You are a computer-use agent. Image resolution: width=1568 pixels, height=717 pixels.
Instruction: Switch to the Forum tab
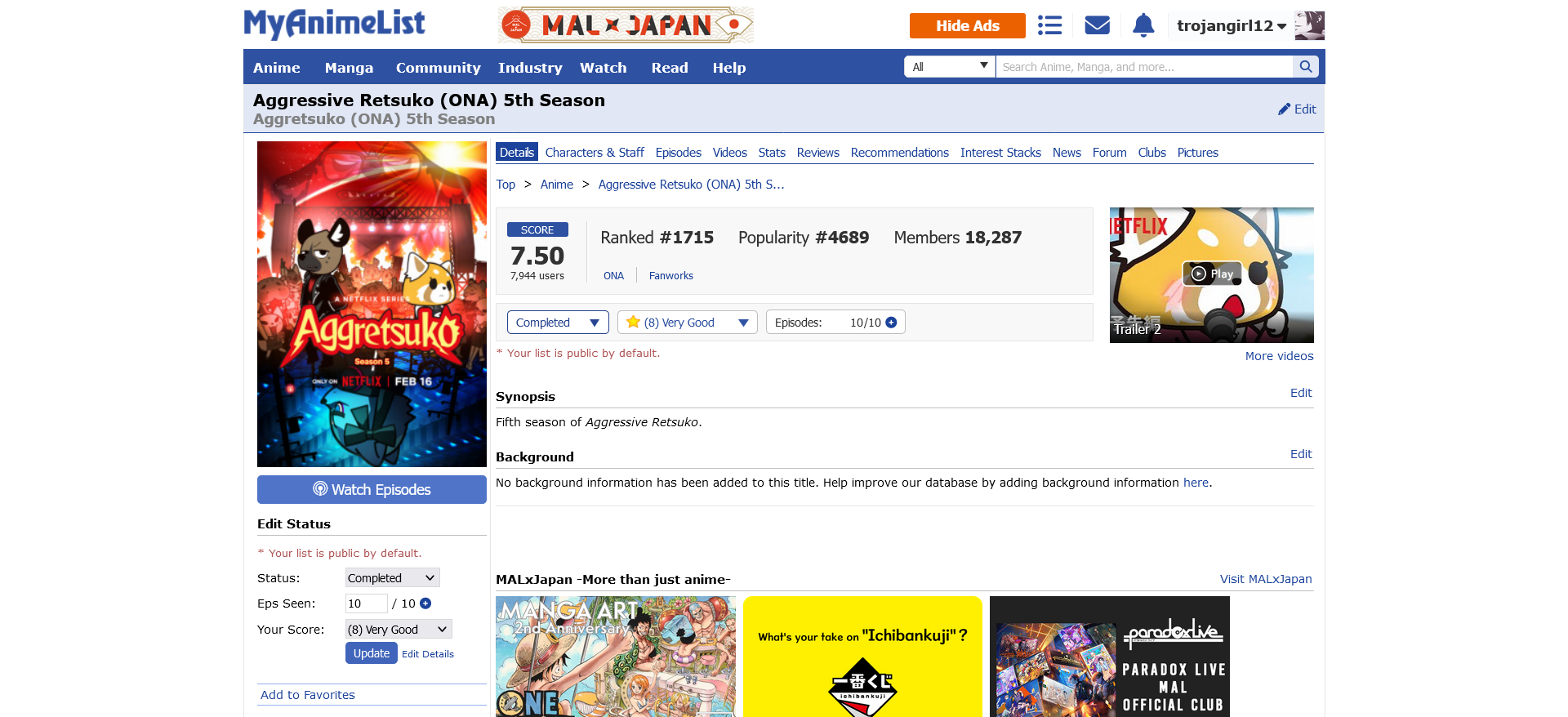coord(1109,153)
